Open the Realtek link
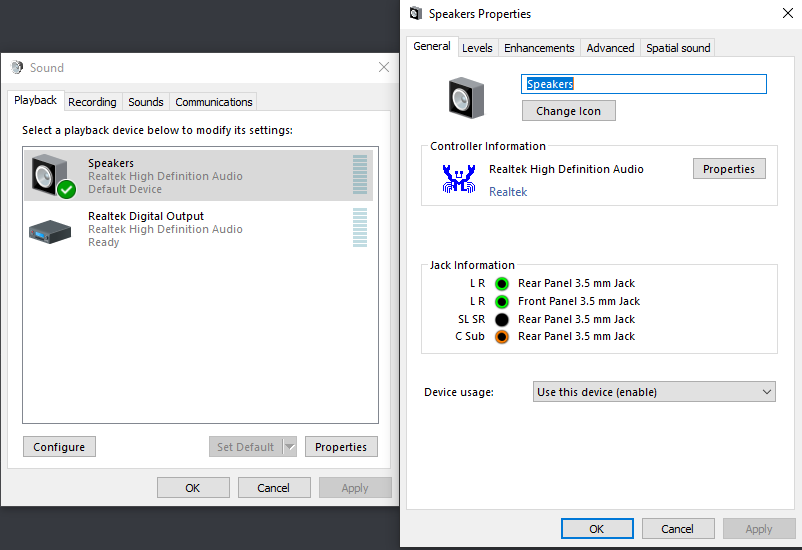802x550 pixels. (508, 192)
